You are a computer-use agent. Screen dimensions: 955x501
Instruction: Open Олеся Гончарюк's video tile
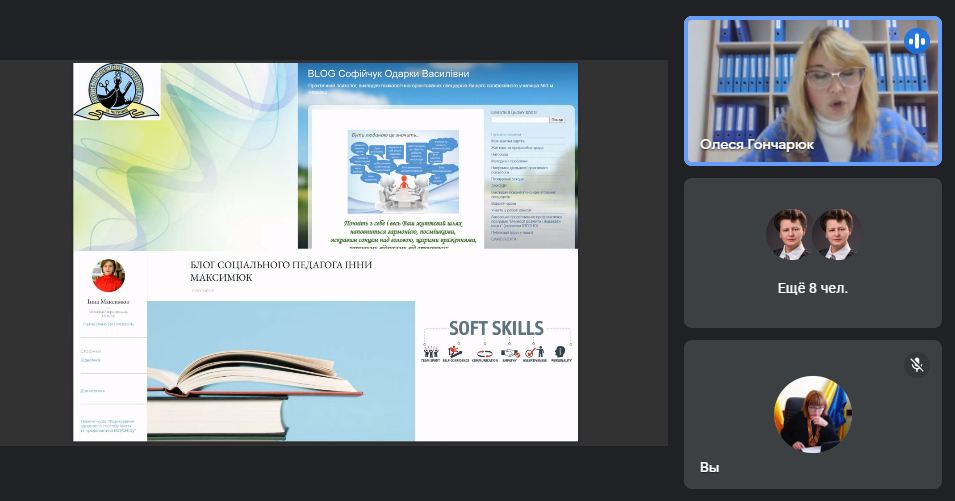(x=812, y=91)
